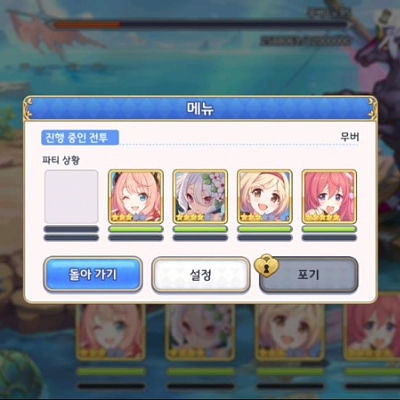Image resolution: width=400 pixels, height=400 pixels.
Task: Click the dark TP bar under red-haired character
Action: click(329, 238)
